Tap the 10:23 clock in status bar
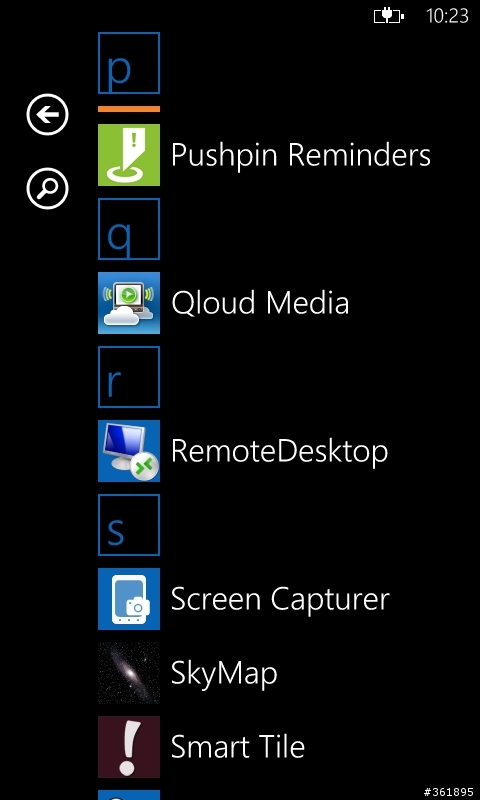Viewport: 480px width, 800px height. (x=447, y=16)
